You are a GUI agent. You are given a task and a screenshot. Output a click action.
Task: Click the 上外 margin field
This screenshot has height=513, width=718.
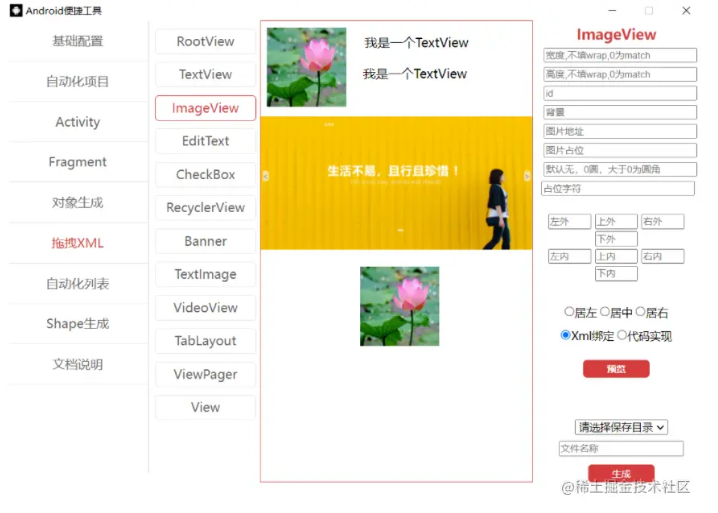click(616, 222)
